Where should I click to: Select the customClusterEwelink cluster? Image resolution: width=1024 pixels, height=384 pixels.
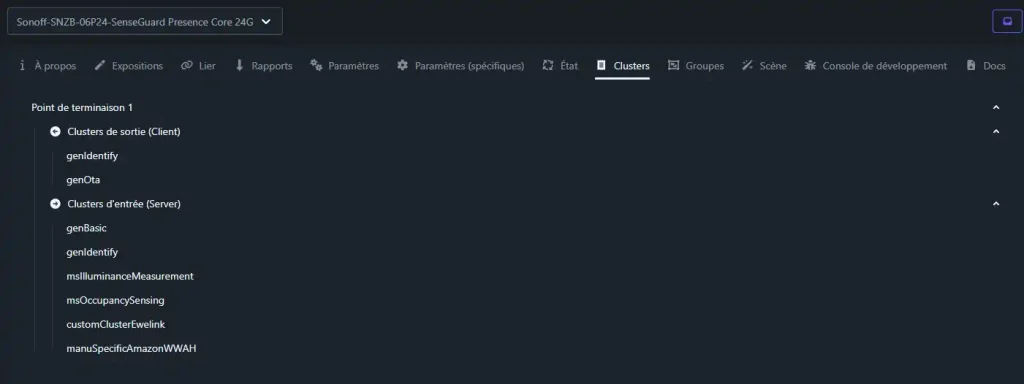(116, 325)
